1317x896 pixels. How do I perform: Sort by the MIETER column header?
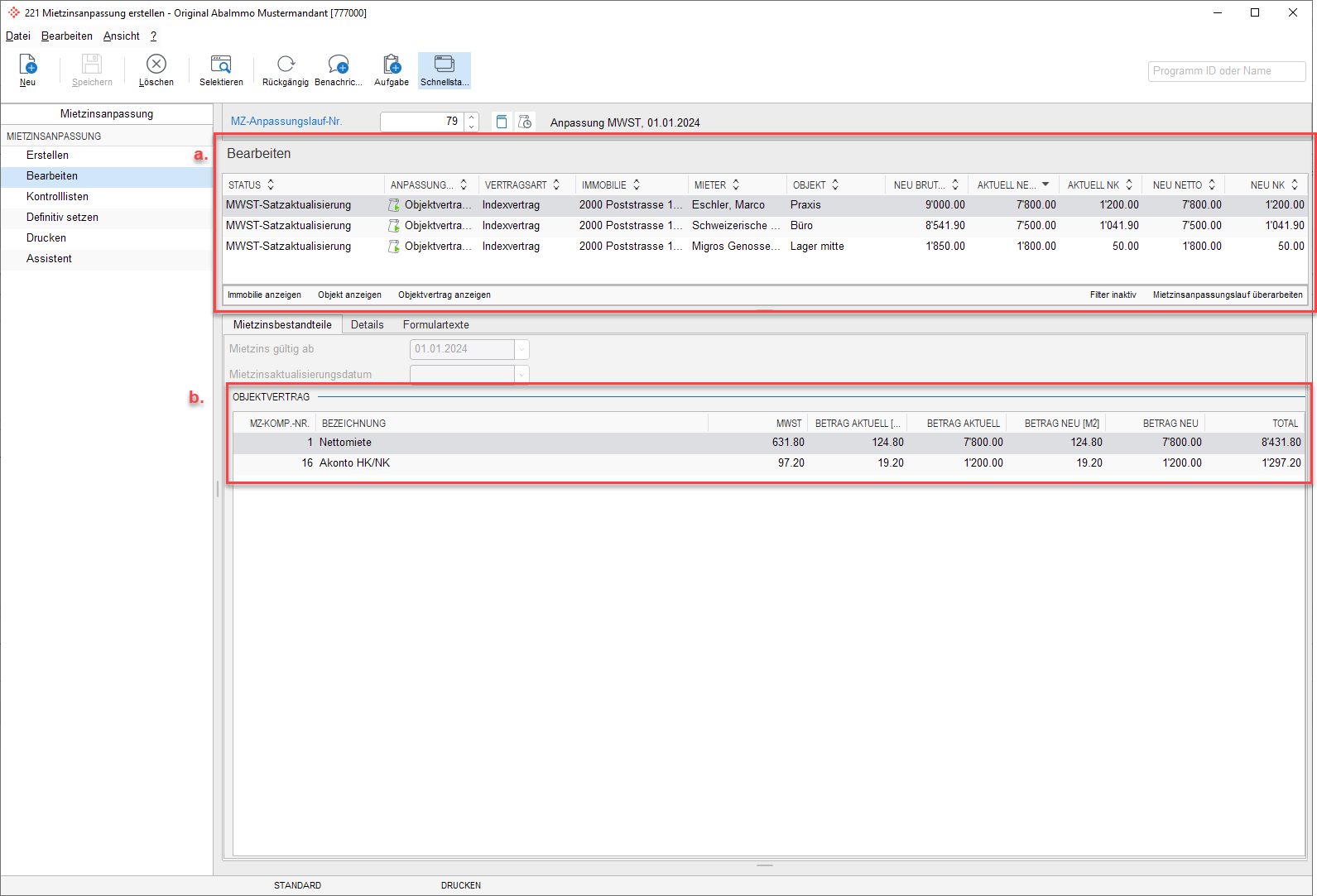coord(738,184)
